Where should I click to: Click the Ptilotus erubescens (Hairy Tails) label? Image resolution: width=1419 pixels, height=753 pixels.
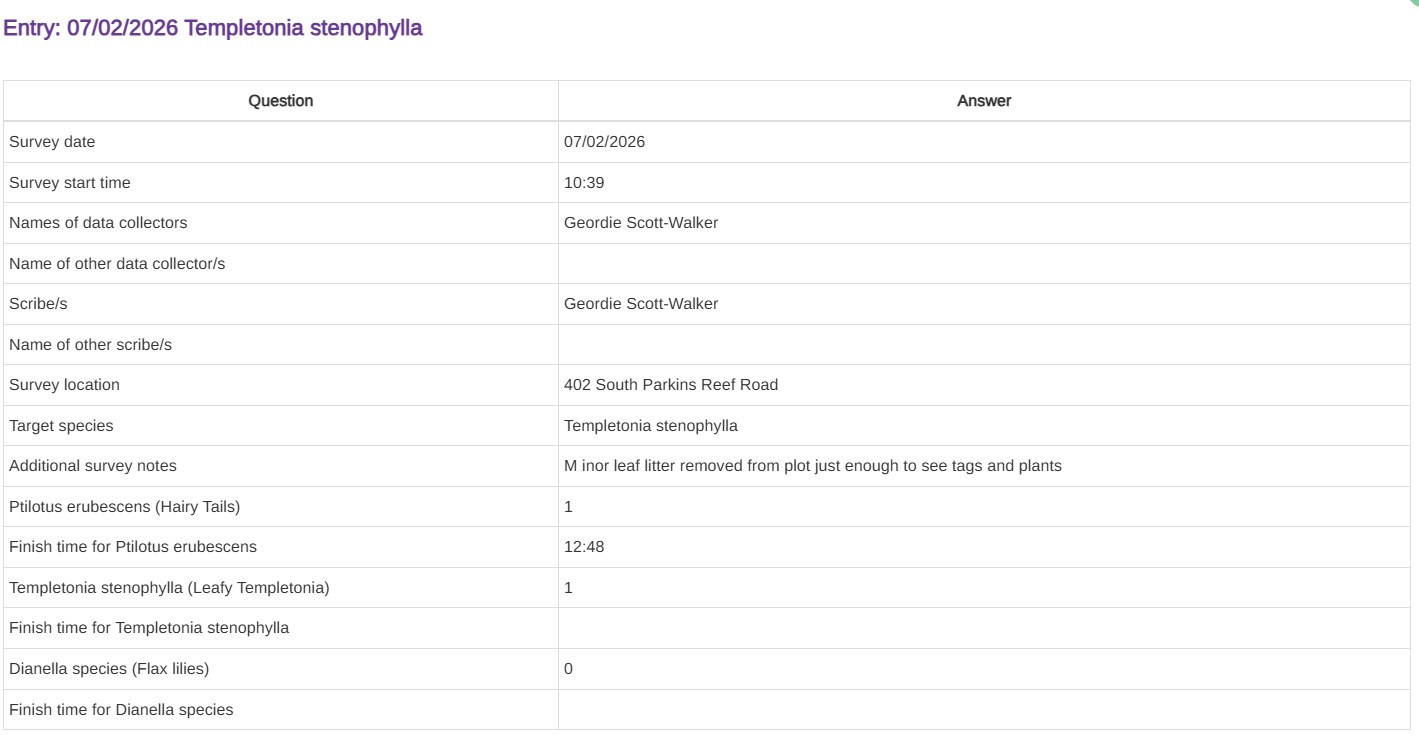pyautogui.click(x=124, y=507)
